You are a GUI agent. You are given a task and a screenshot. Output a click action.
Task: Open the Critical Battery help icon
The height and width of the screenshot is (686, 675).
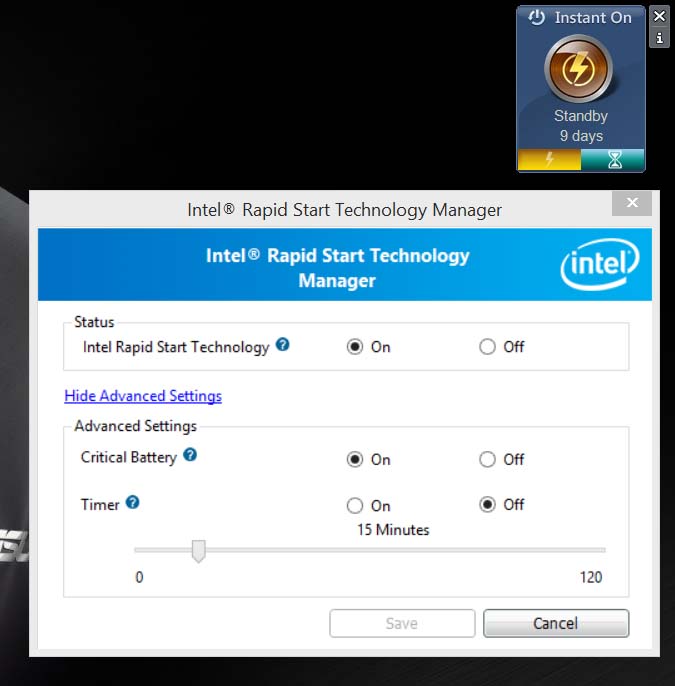pyautogui.click(x=190, y=455)
